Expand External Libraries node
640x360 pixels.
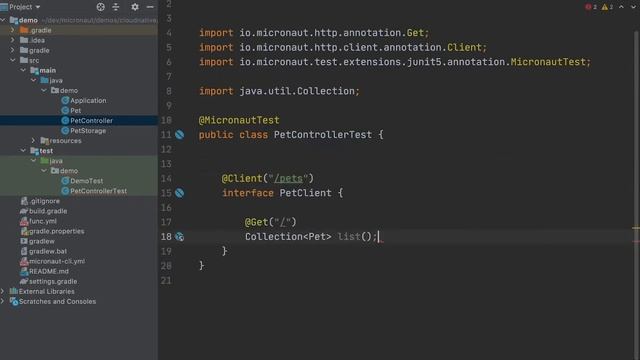click(x=3, y=291)
